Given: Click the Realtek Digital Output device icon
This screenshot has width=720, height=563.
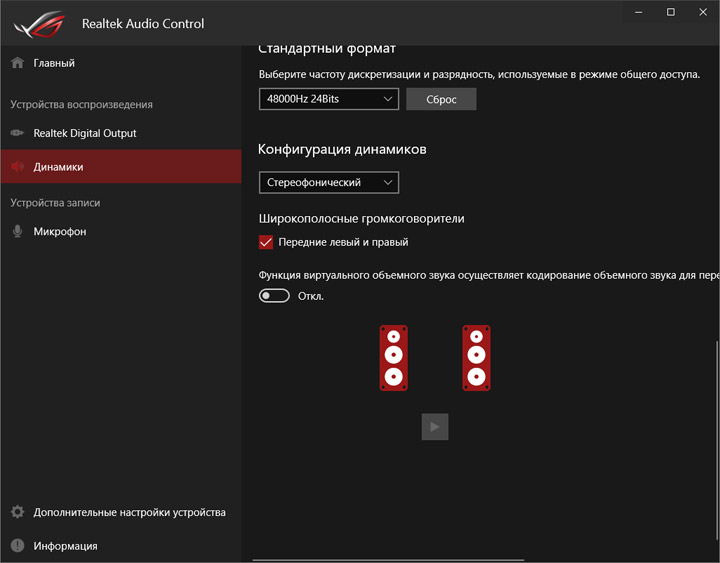Looking at the screenshot, I should coord(17,133).
